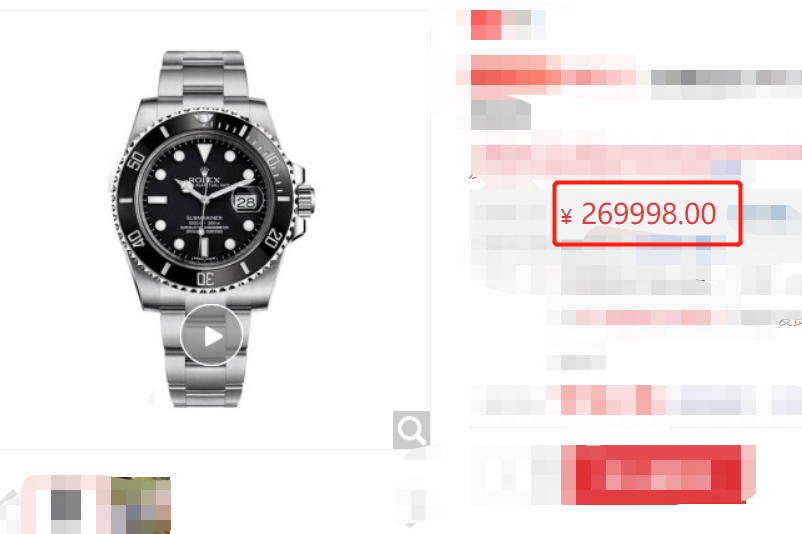Play the Rolex watch product video

[x=211, y=335]
